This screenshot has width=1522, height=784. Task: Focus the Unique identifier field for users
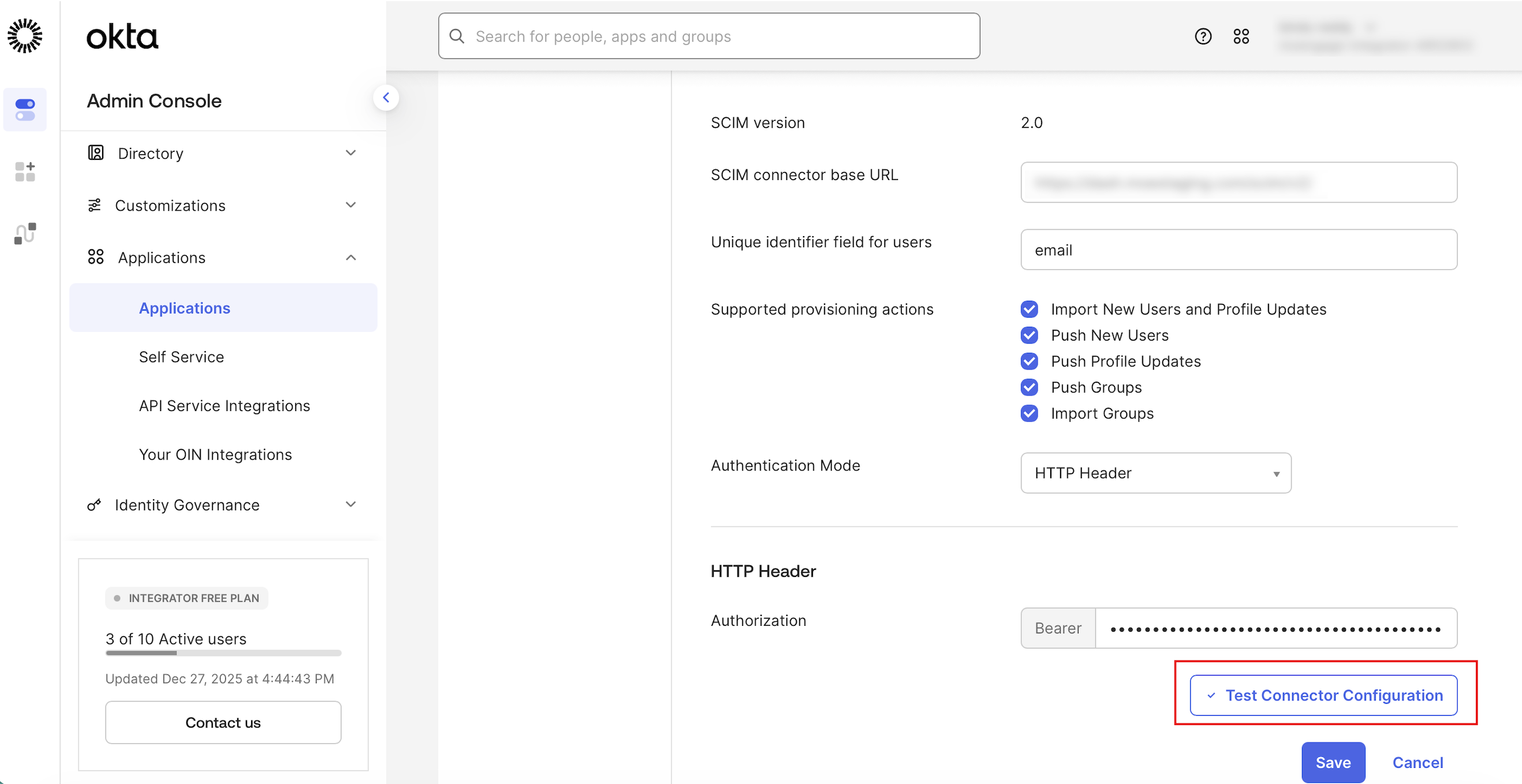pos(1239,250)
